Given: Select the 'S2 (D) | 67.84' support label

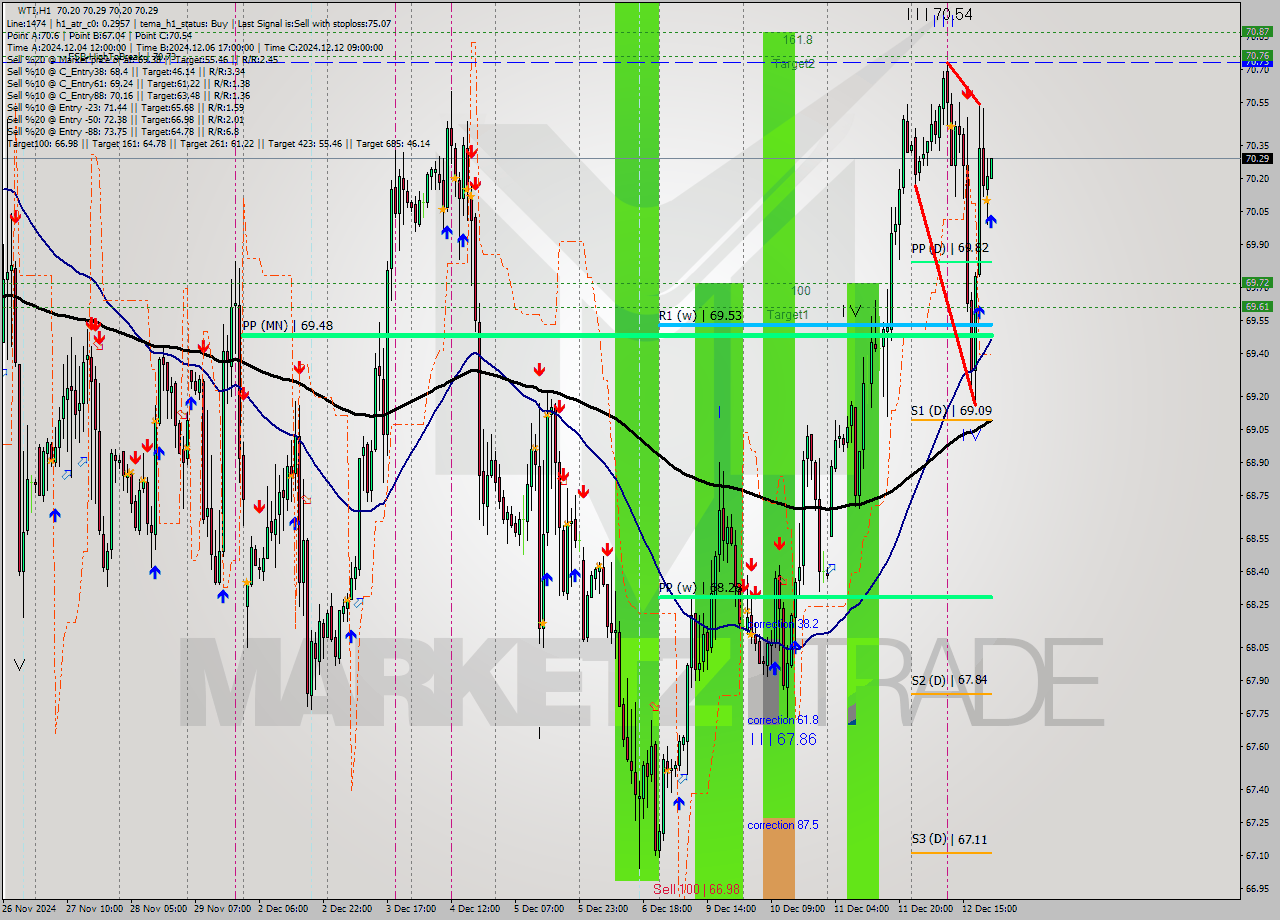Looking at the screenshot, I should coord(951,680).
